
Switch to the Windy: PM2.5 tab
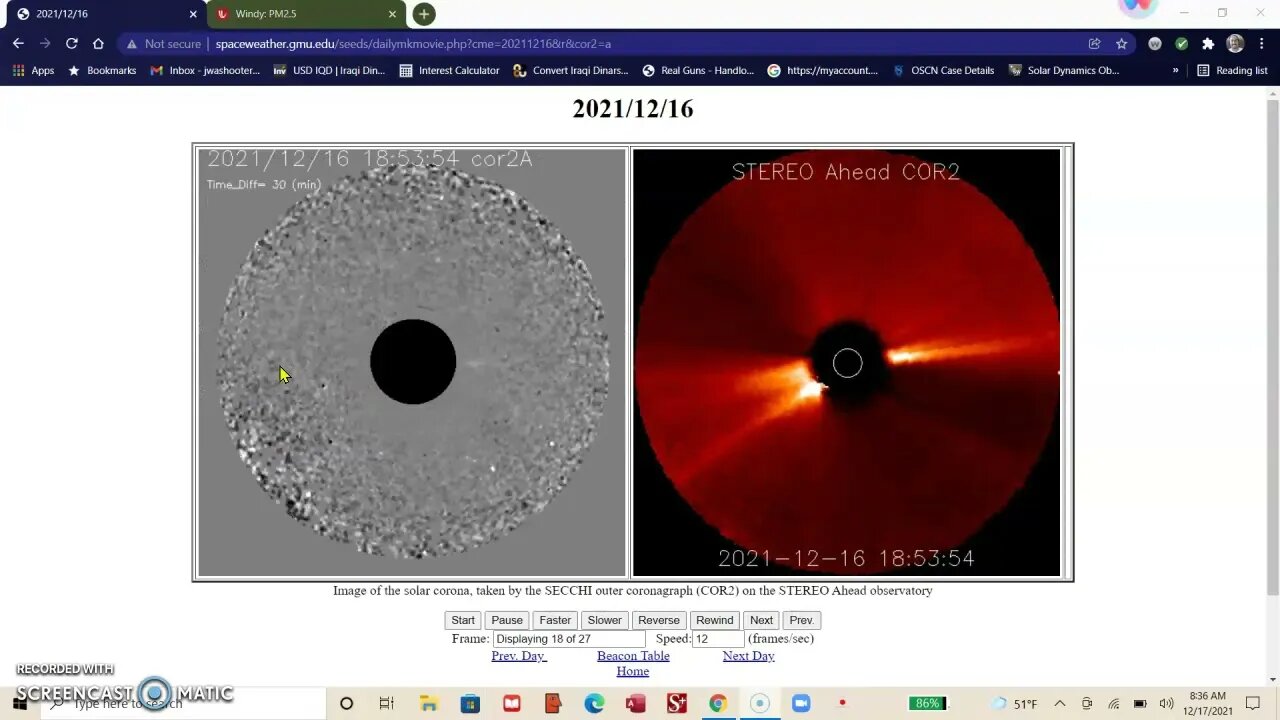click(x=306, y=14)
